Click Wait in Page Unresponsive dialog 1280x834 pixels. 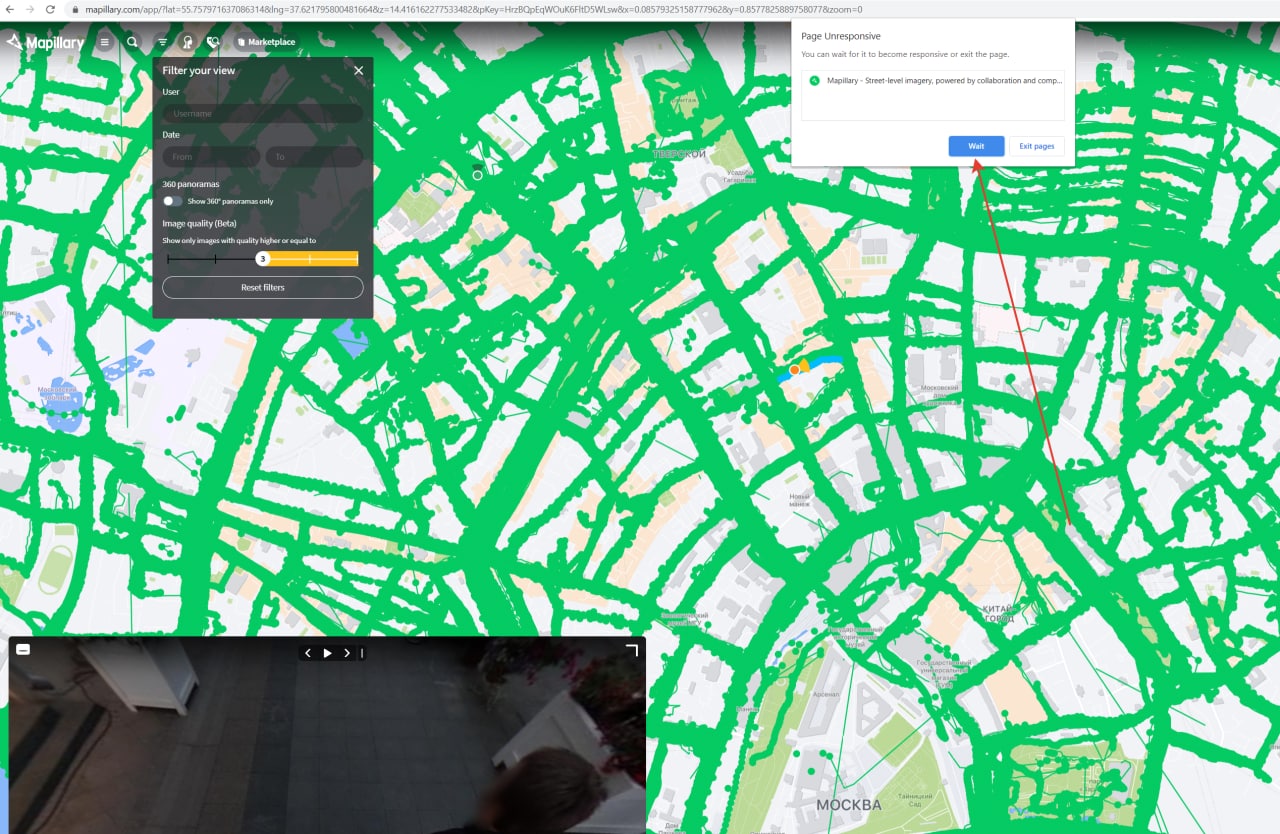coord(976,146)
